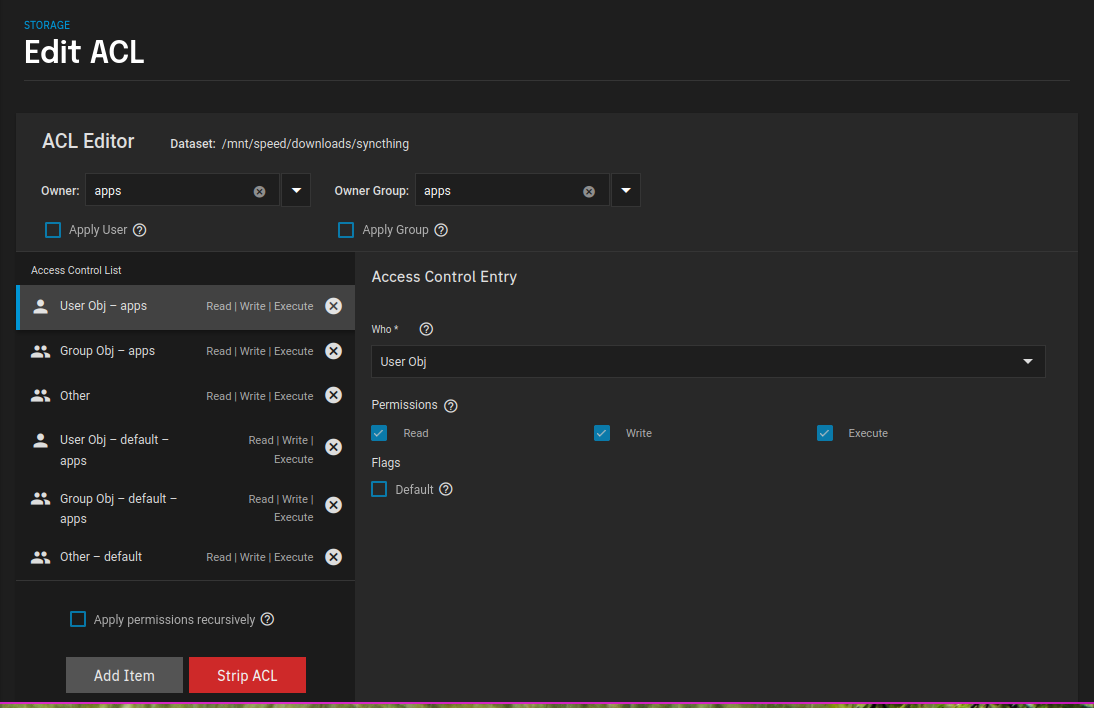The height and width of the screenshot is (708, 1094).
Task: Expand the Owner Group dropdown list
Action: 625,190
